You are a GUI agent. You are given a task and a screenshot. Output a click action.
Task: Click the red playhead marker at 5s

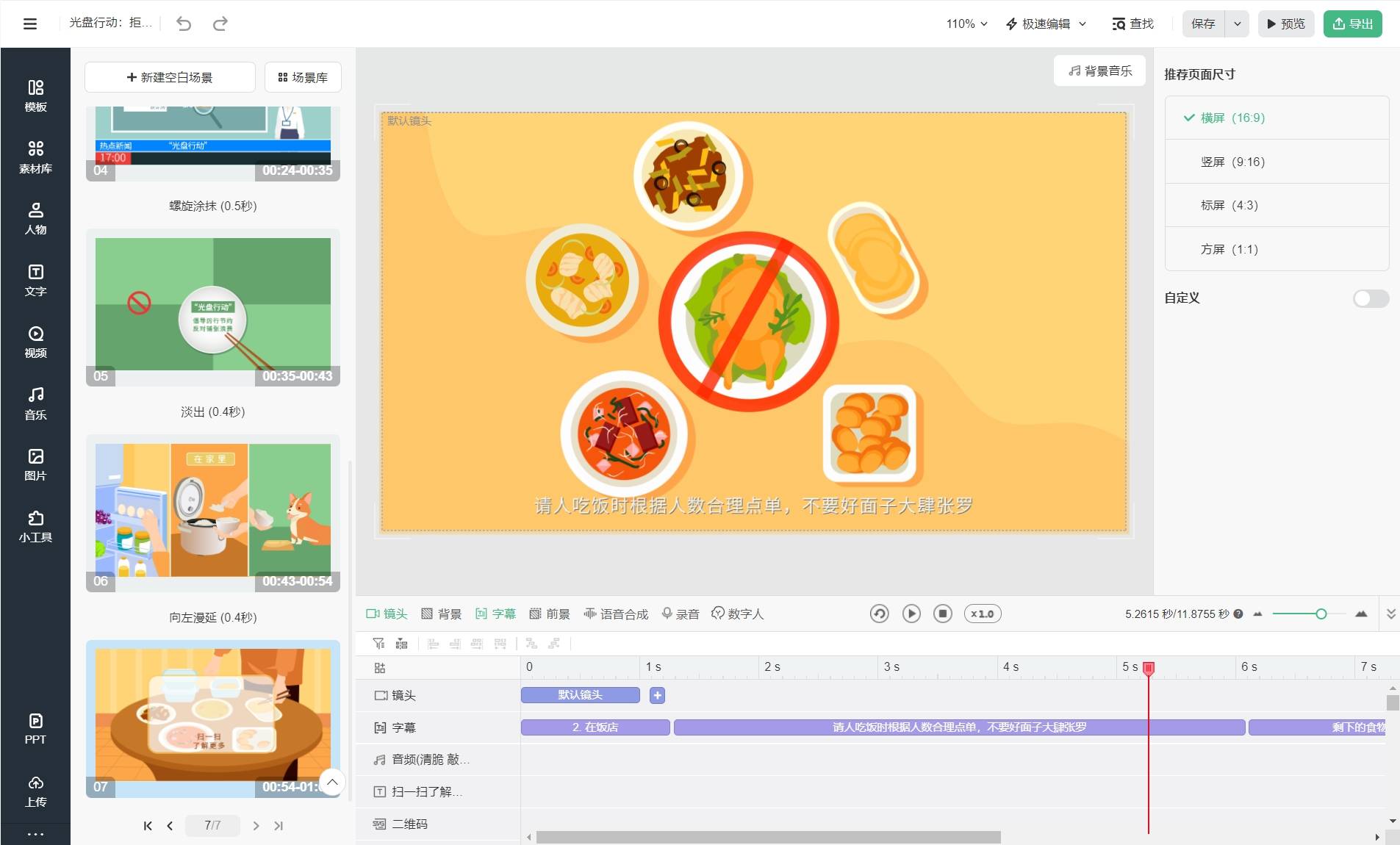click(1149, 667)
